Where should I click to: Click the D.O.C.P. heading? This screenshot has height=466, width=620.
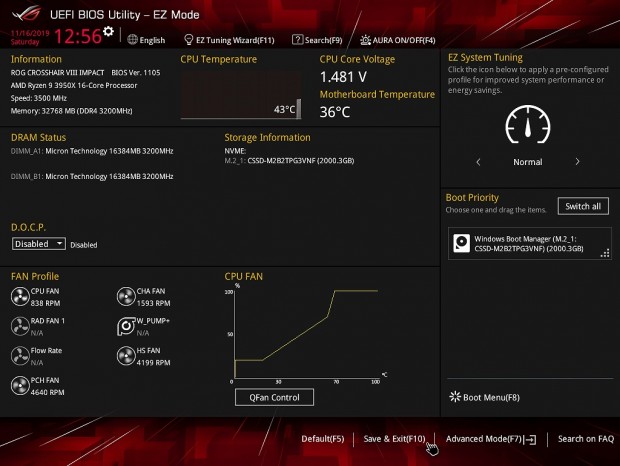(28, 227)
